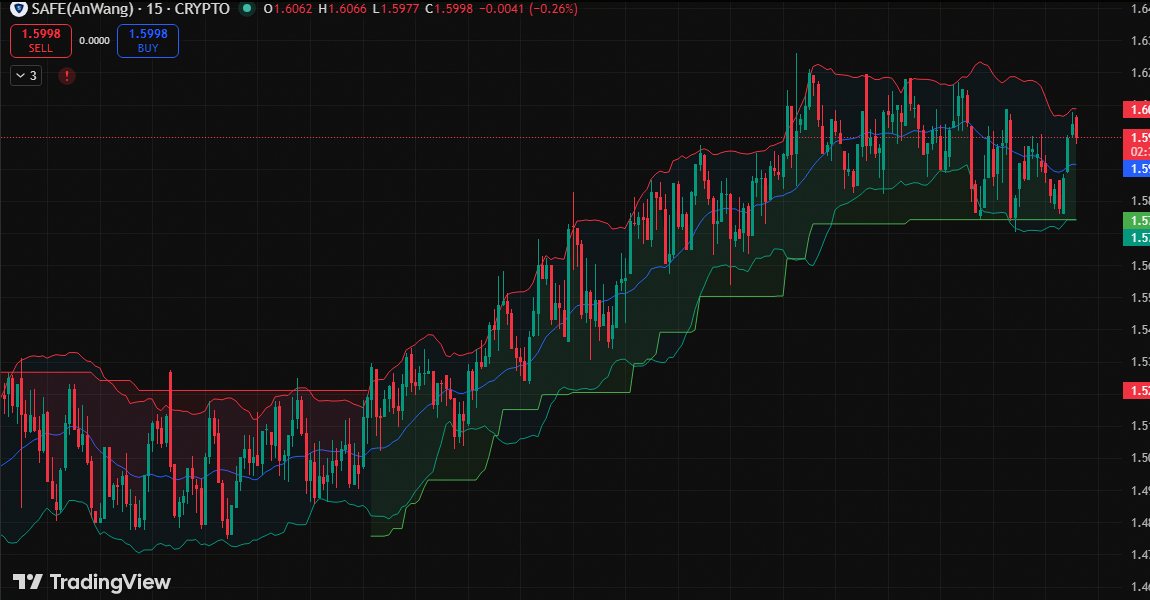
Task: Click the teal lower-band price label on axis
Action: point(1137,238)
